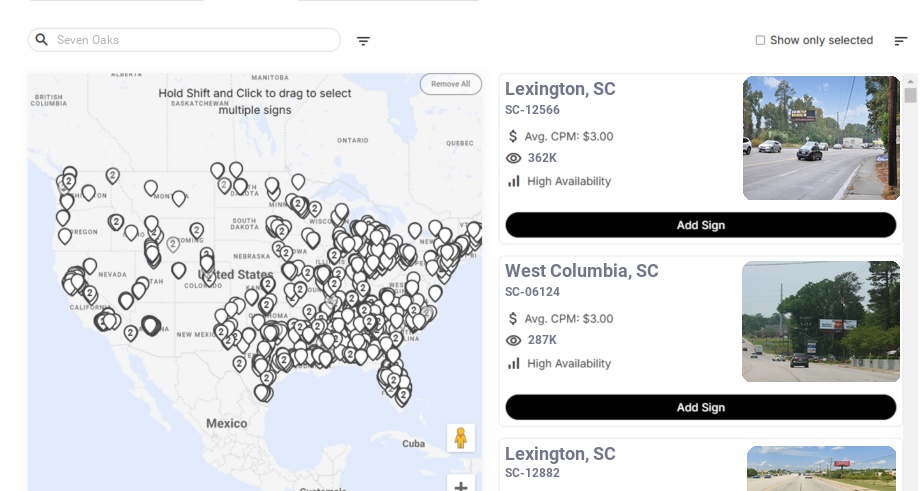
Task: Add the Lexington SC-12566 sign
Action: tap(700, 225)
